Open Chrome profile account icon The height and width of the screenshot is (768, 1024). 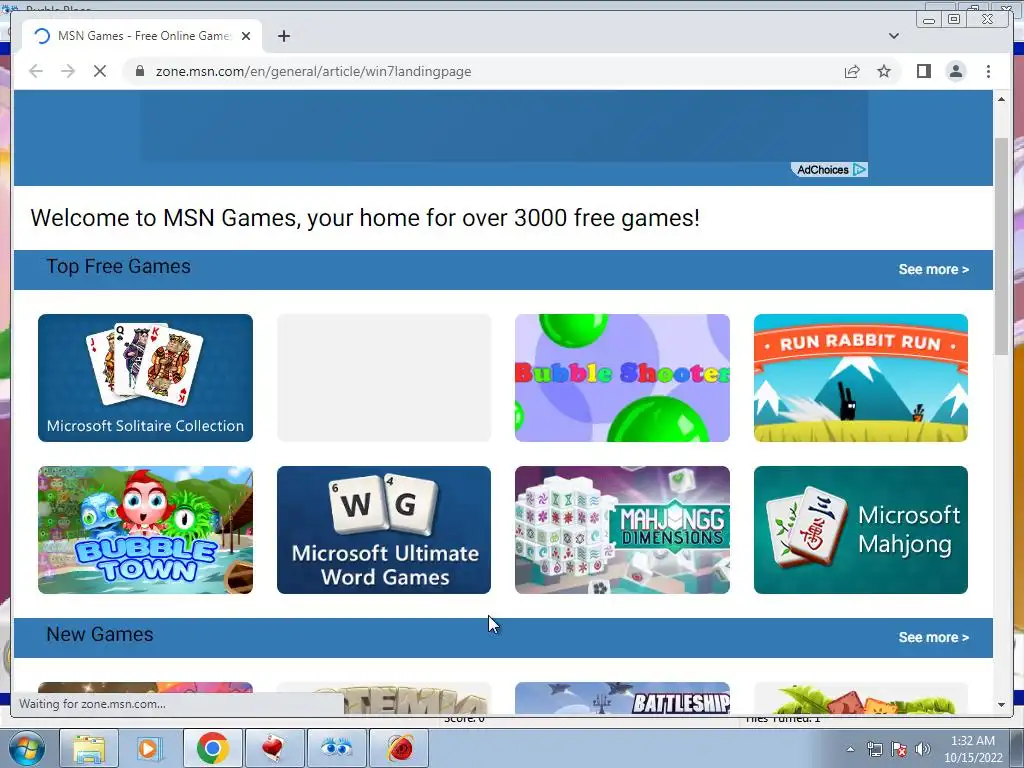(x=955, y=71)
